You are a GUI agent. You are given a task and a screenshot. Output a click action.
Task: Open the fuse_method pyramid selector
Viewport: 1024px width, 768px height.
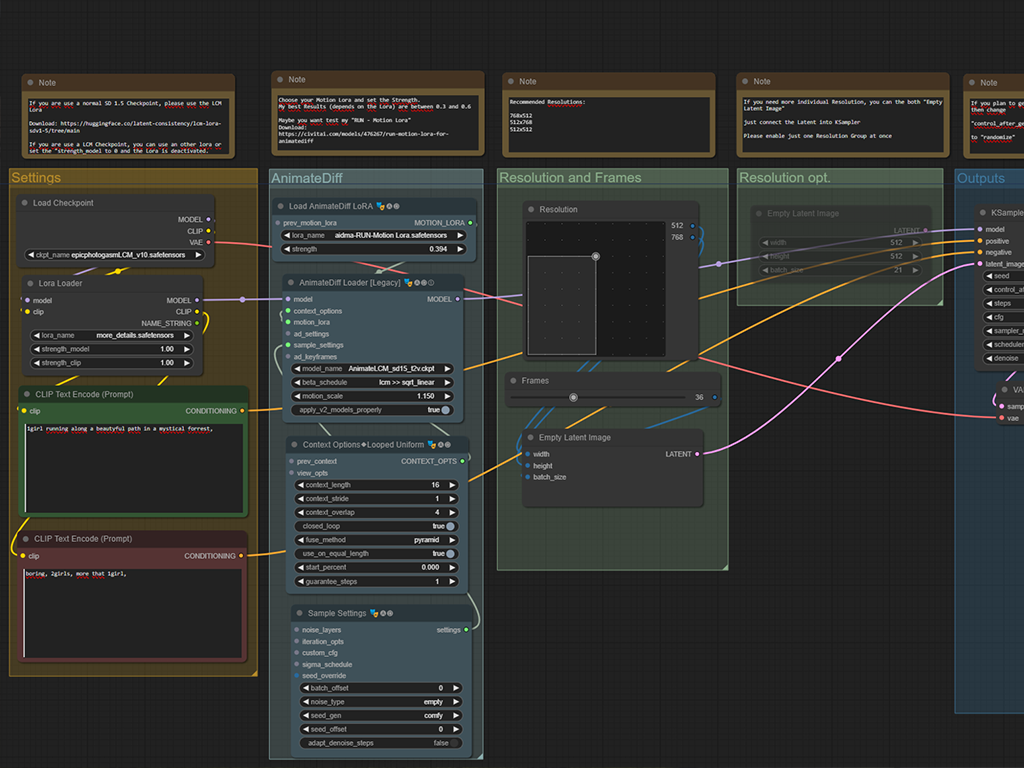coord(376,540)
